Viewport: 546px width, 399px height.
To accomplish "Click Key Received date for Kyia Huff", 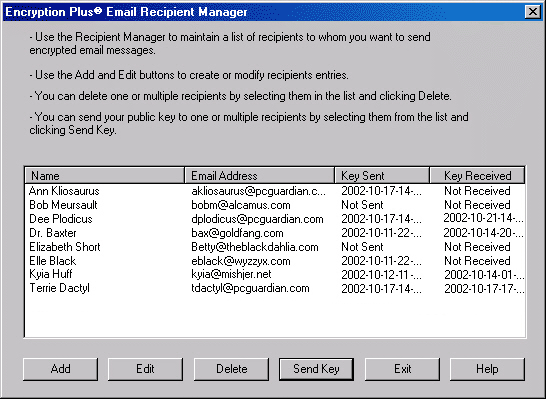I will tap(484, 275).
